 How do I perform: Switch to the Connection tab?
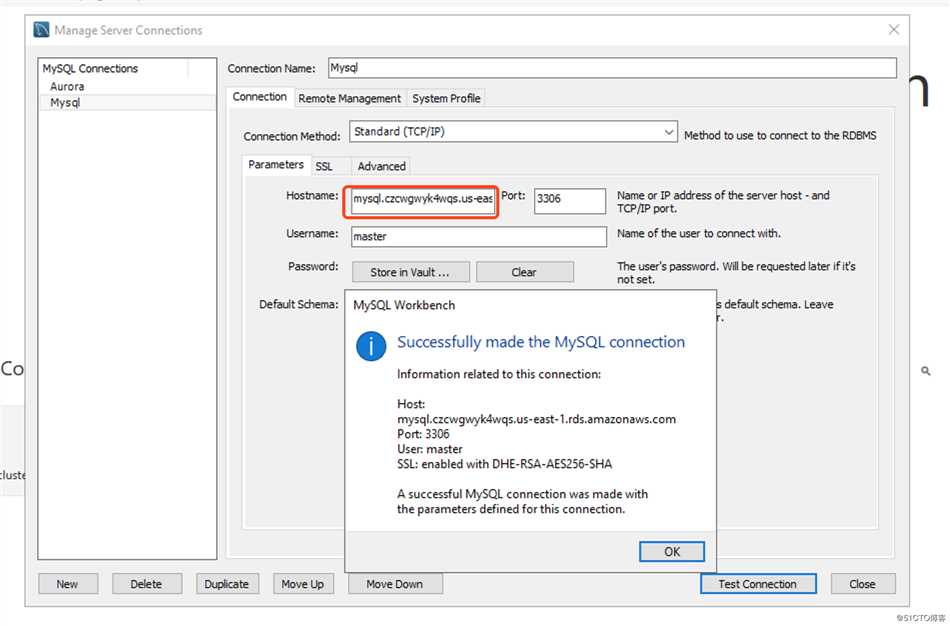click(259, 97)
